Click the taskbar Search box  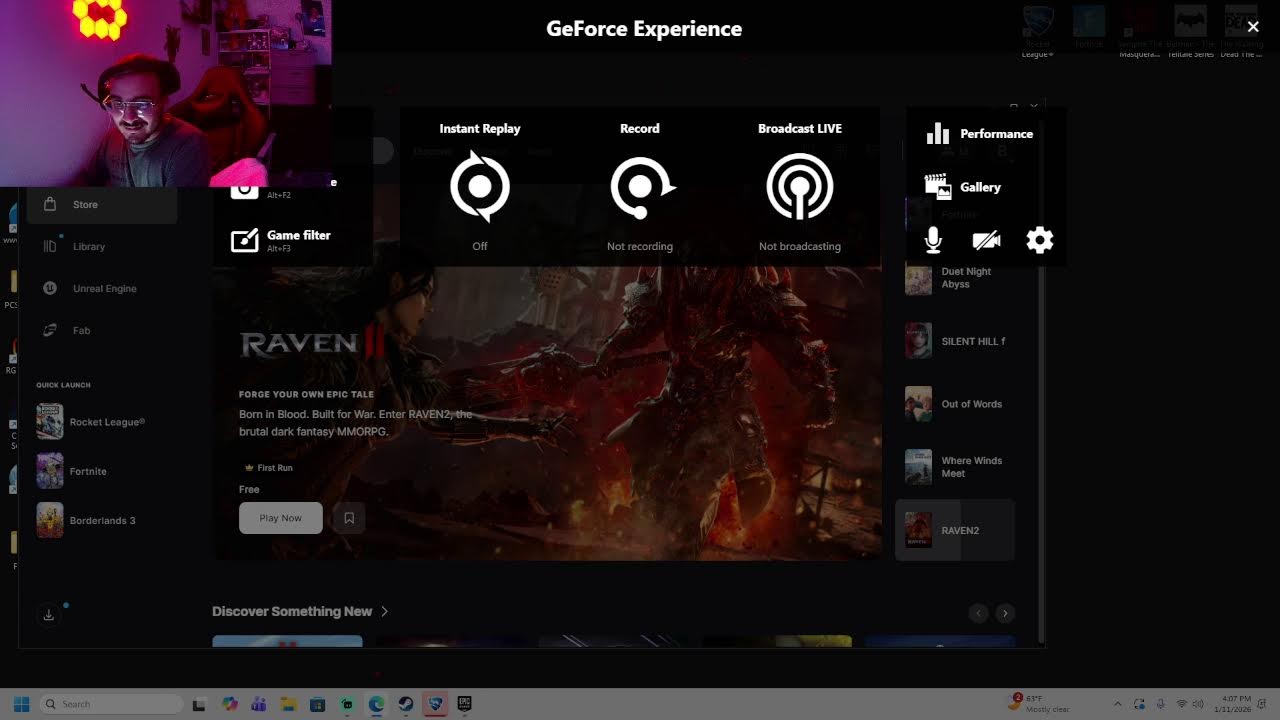tap(111, 704)
